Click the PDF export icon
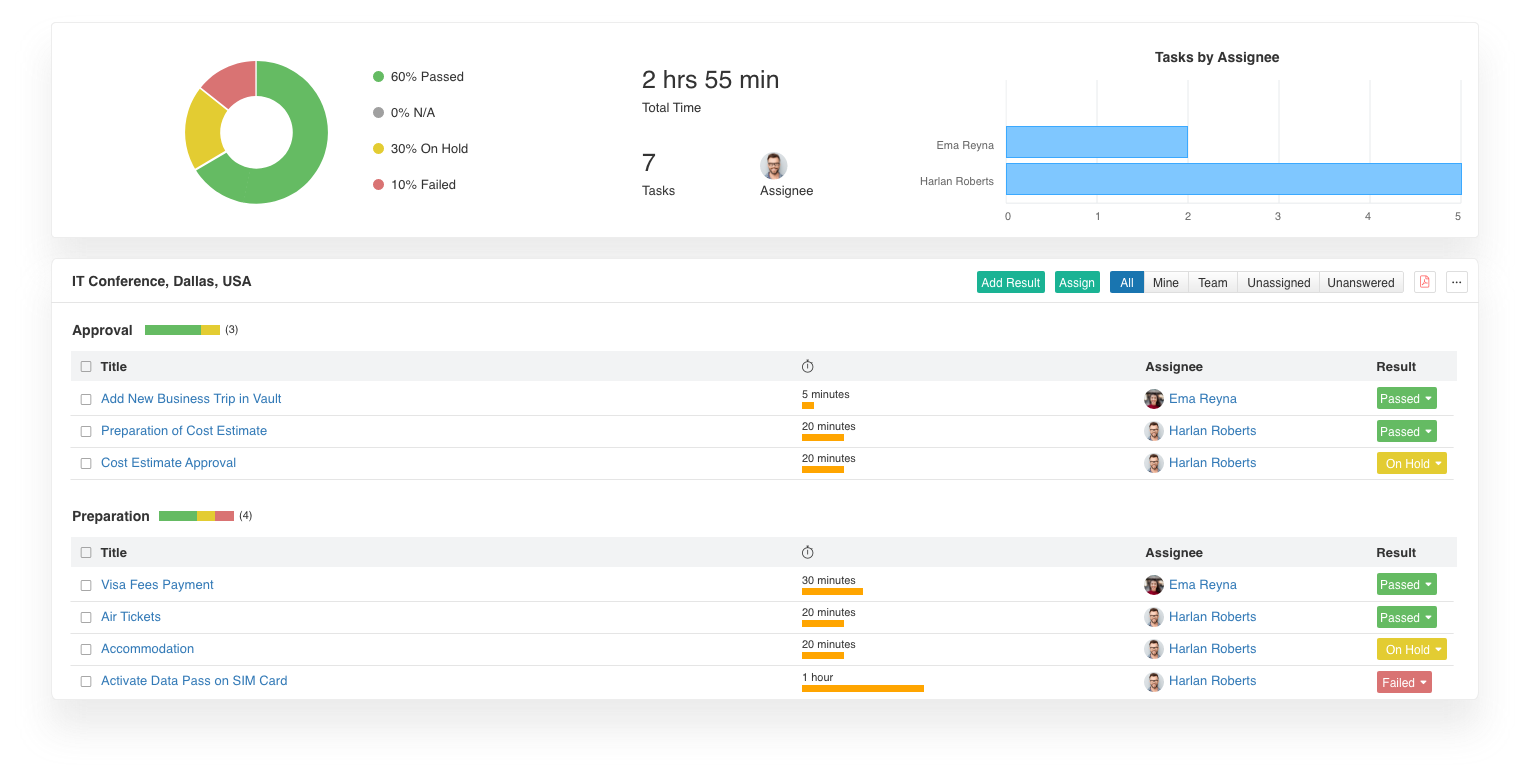 pyautogui.click(x=1425, y=282)
